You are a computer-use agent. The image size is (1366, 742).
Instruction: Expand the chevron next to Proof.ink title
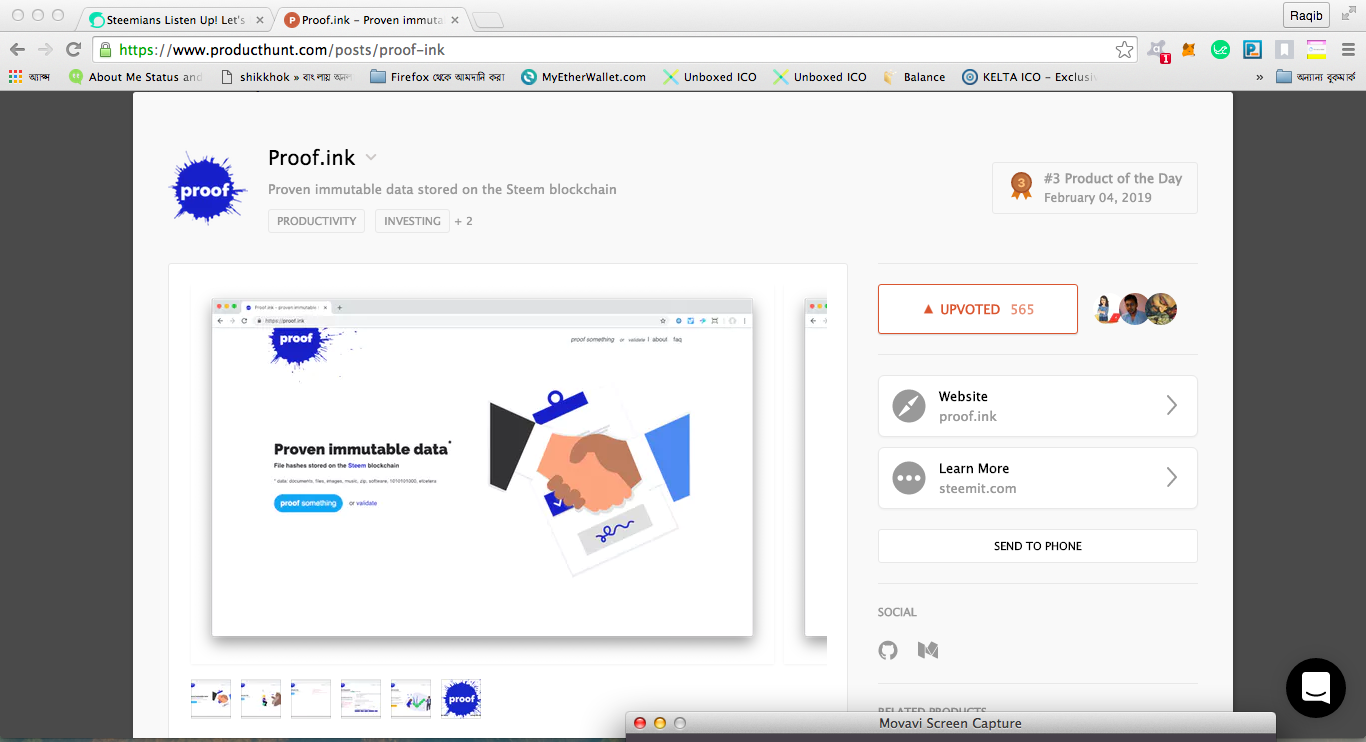(370, 157)
